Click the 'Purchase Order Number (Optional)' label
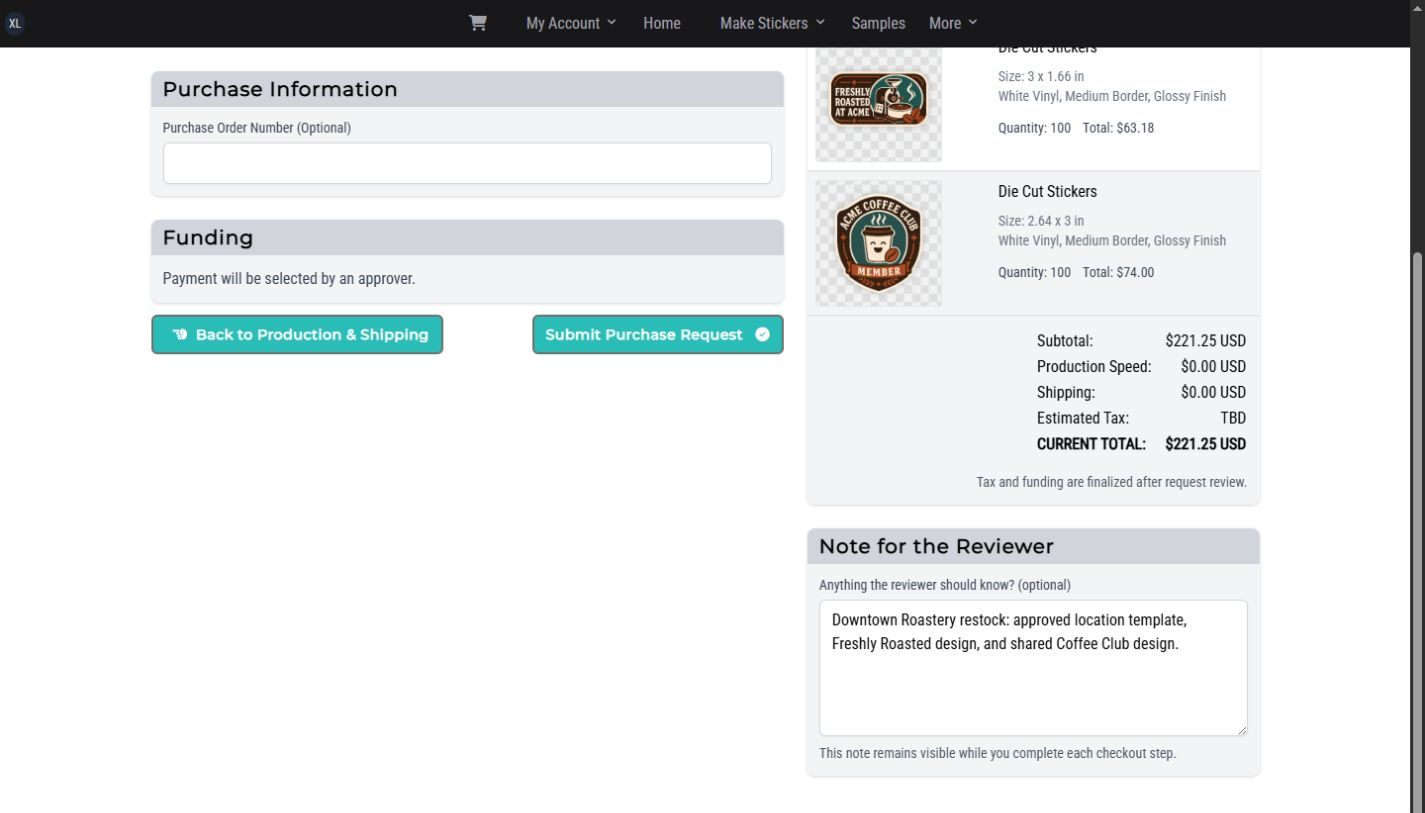Viewport: 1425px width, 813px height. pyautogui.click(x=257, y=128)
